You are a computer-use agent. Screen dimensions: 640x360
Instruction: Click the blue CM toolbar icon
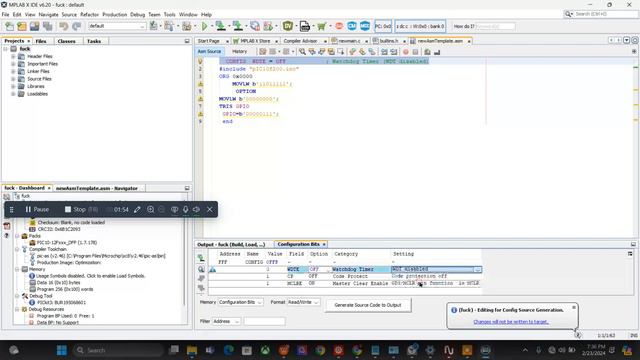click(x=352, y=26)
